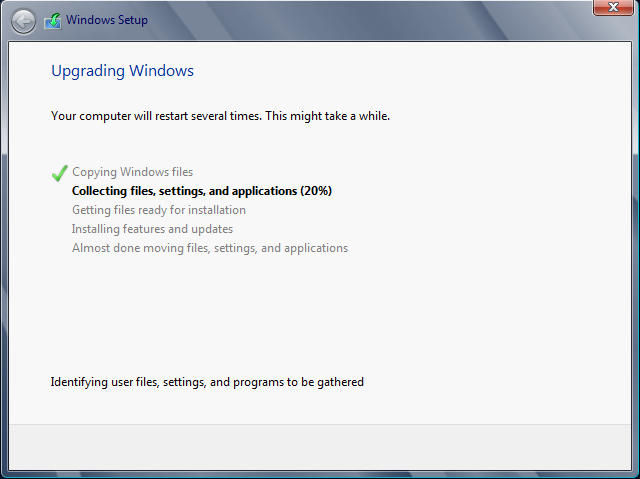The image size is (640, 479).
Task: Click the green checkmark beside Copying Windows files
Action: [60, 173]
